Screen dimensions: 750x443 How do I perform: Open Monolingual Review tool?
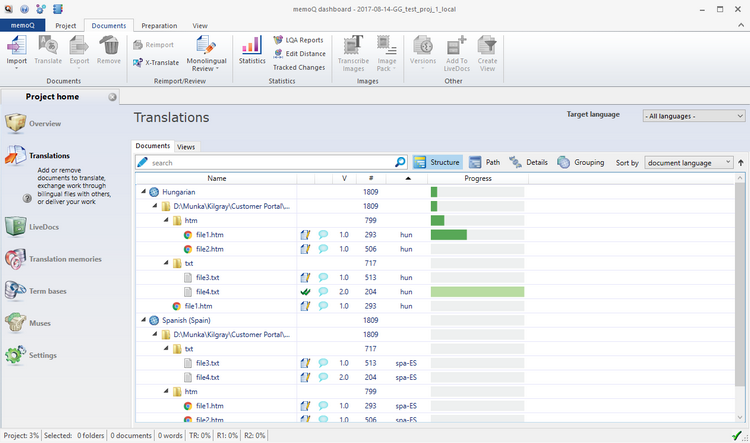(x=207, y=51)
